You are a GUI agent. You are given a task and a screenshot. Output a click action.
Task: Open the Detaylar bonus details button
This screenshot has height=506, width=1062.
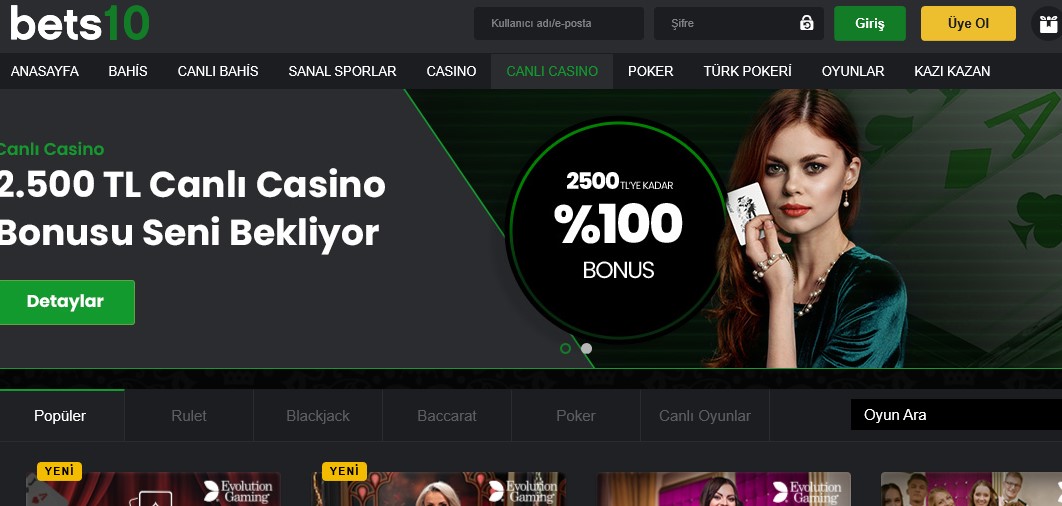[66, 302]
